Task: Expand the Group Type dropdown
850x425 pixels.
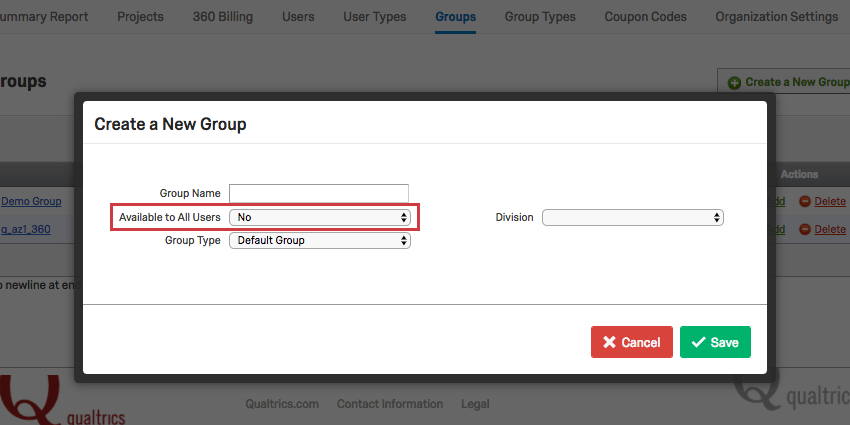Action: coord(320,240)
